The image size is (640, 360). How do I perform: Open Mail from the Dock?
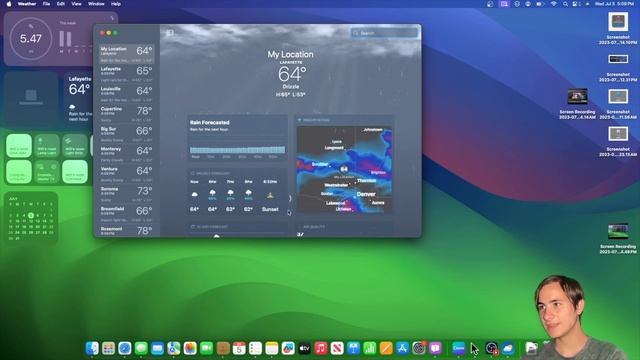click(x=158, y=348)
